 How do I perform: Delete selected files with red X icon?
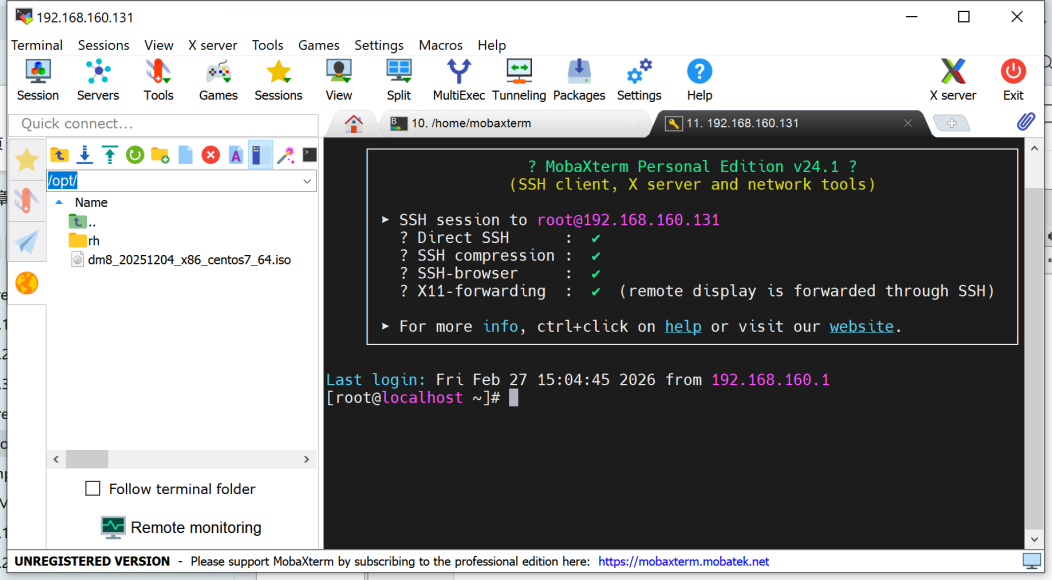(211, 155)
